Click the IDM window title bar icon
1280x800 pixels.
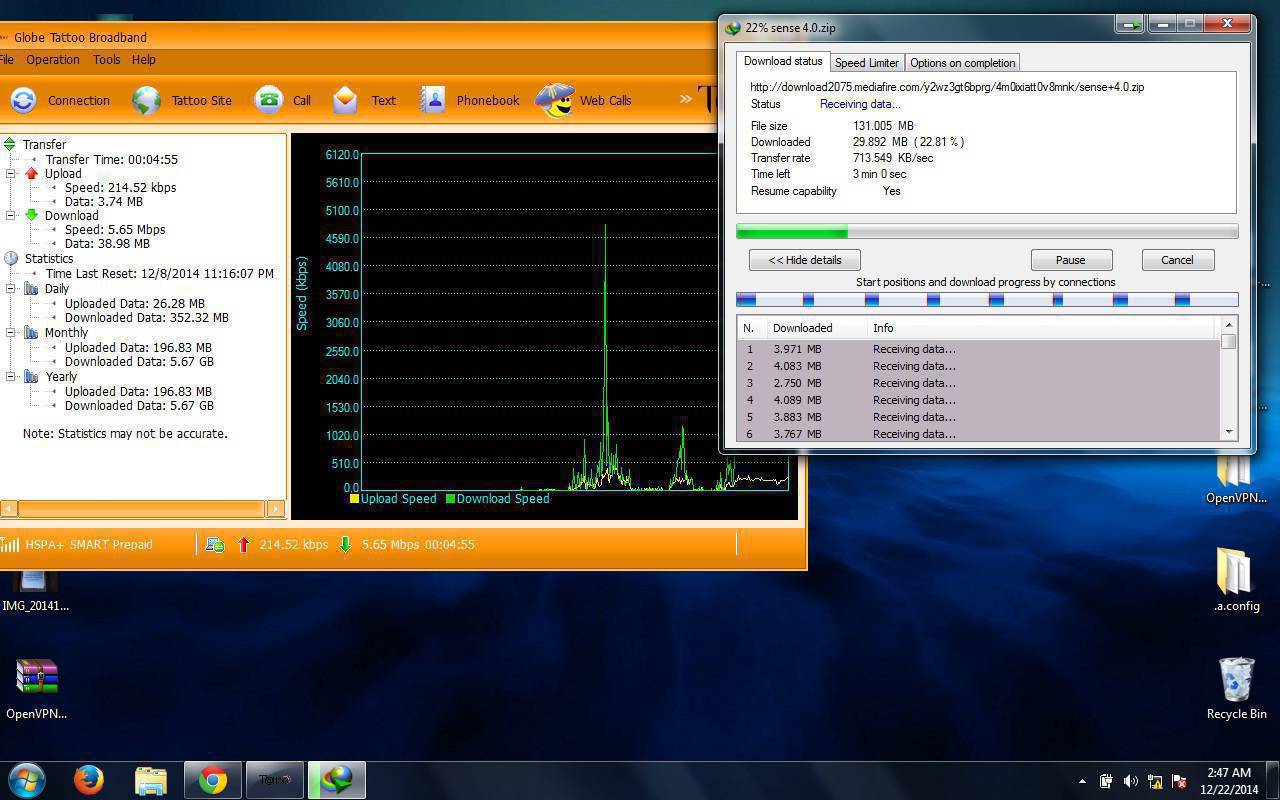pyautogui.click(x=733, y=28)
